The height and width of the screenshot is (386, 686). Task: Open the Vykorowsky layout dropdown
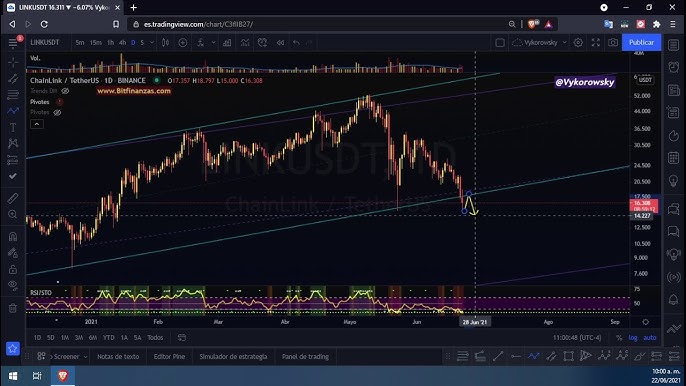[540, 42]
